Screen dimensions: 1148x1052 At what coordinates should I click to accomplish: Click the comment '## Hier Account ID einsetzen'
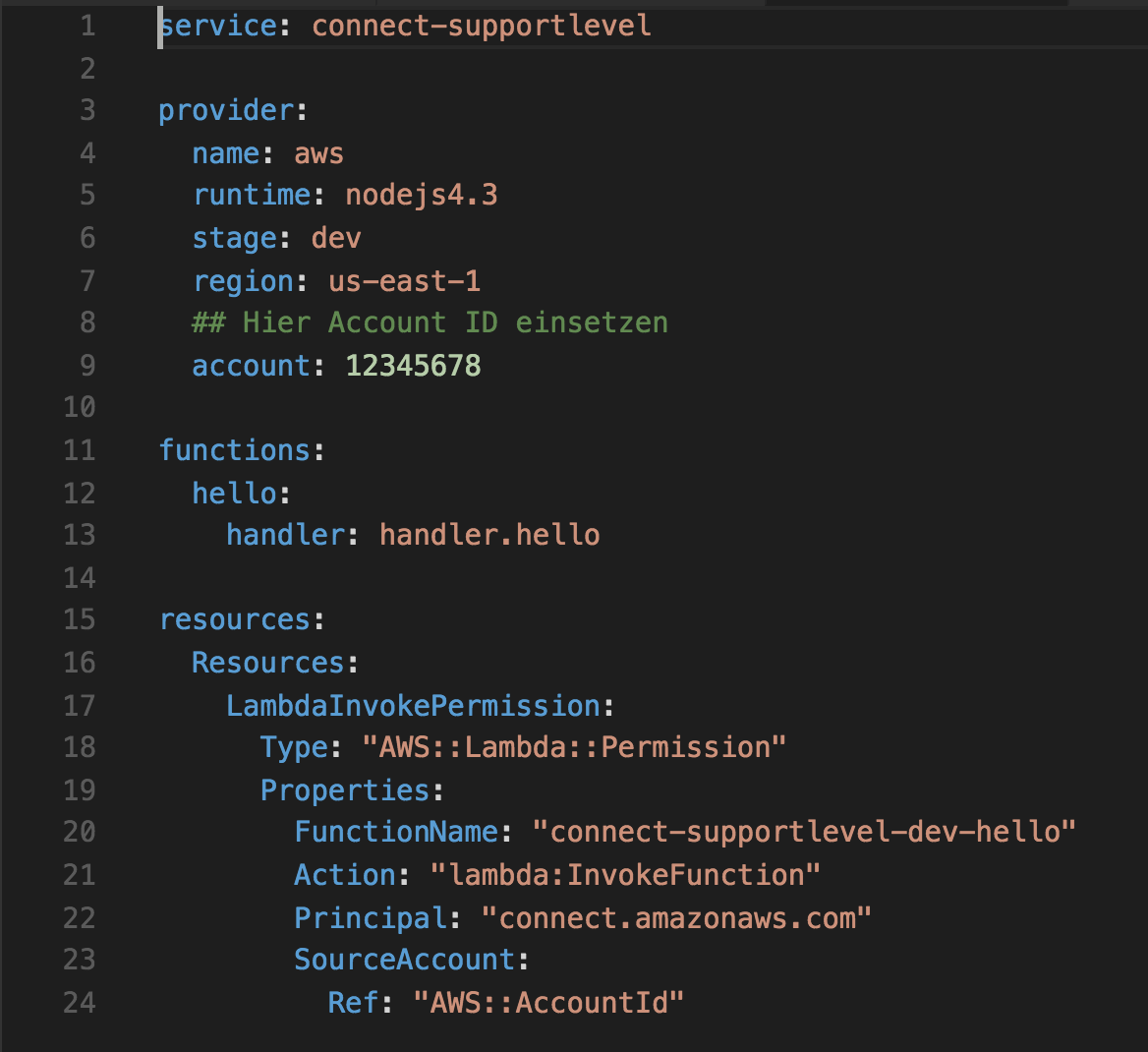(x=430, y=323)
